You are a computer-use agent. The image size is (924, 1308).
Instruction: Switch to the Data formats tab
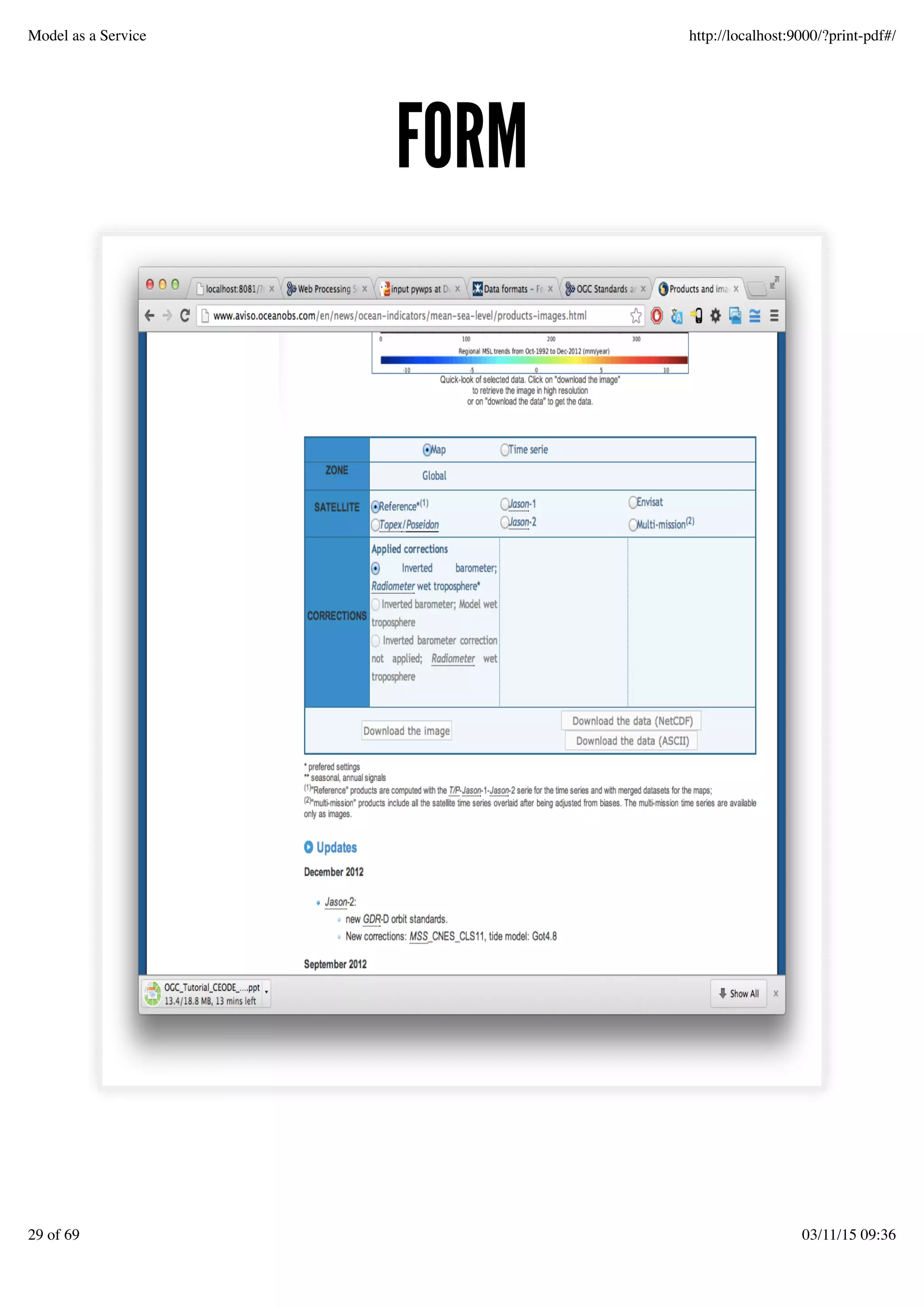[513, 289]
